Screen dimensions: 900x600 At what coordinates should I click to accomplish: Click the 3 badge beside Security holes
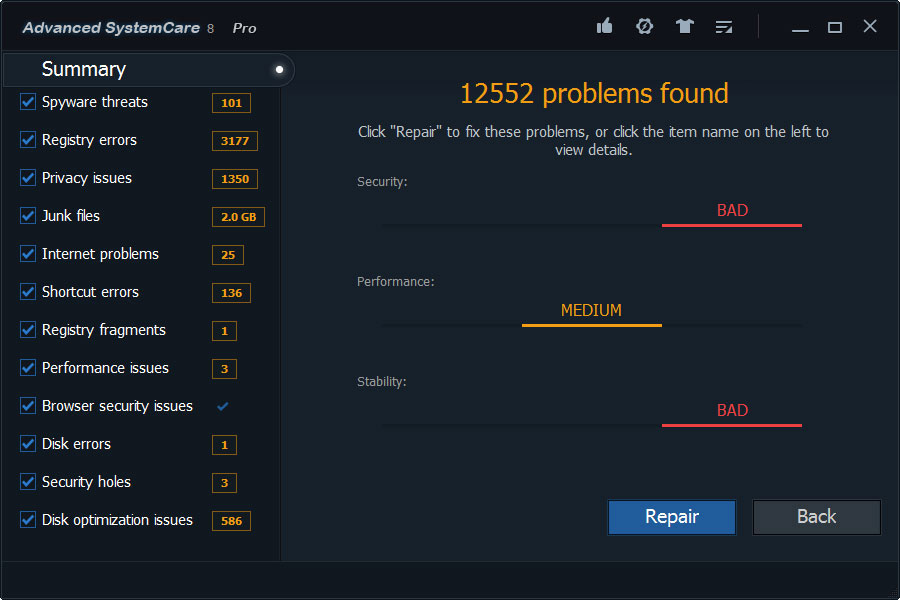224,483
